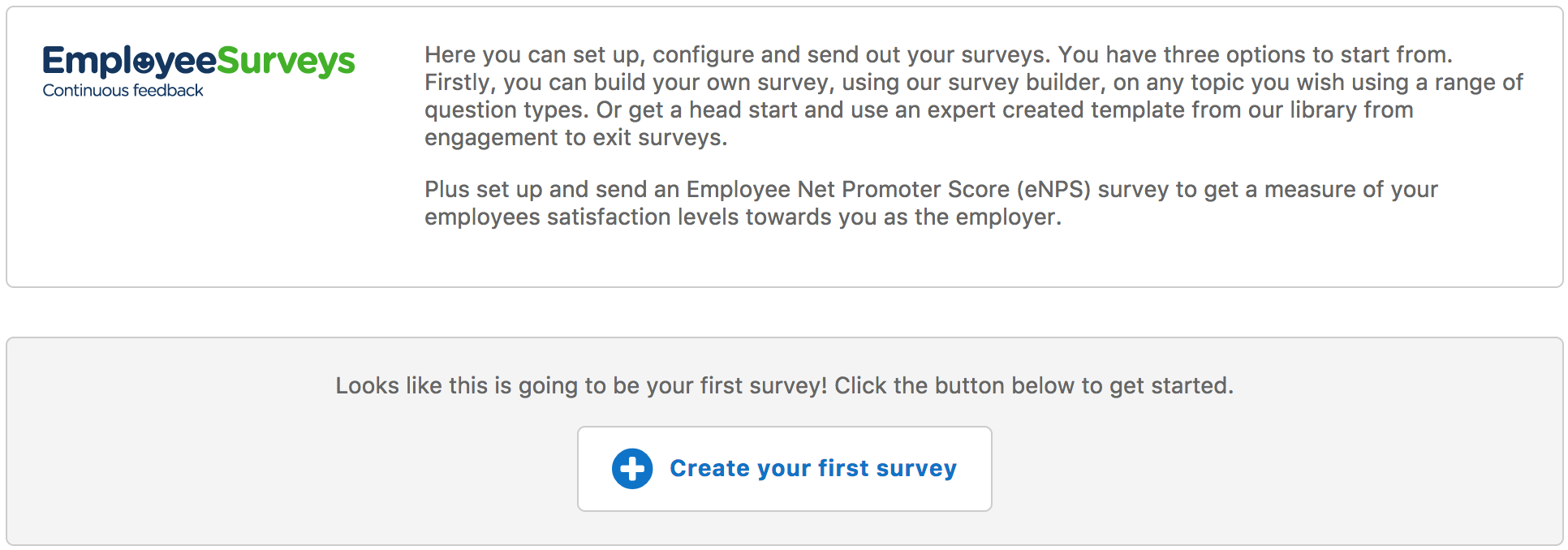Click the Create your first survey button
Image resolution: width=1568 pixels, height=550 pixels.
784,469
